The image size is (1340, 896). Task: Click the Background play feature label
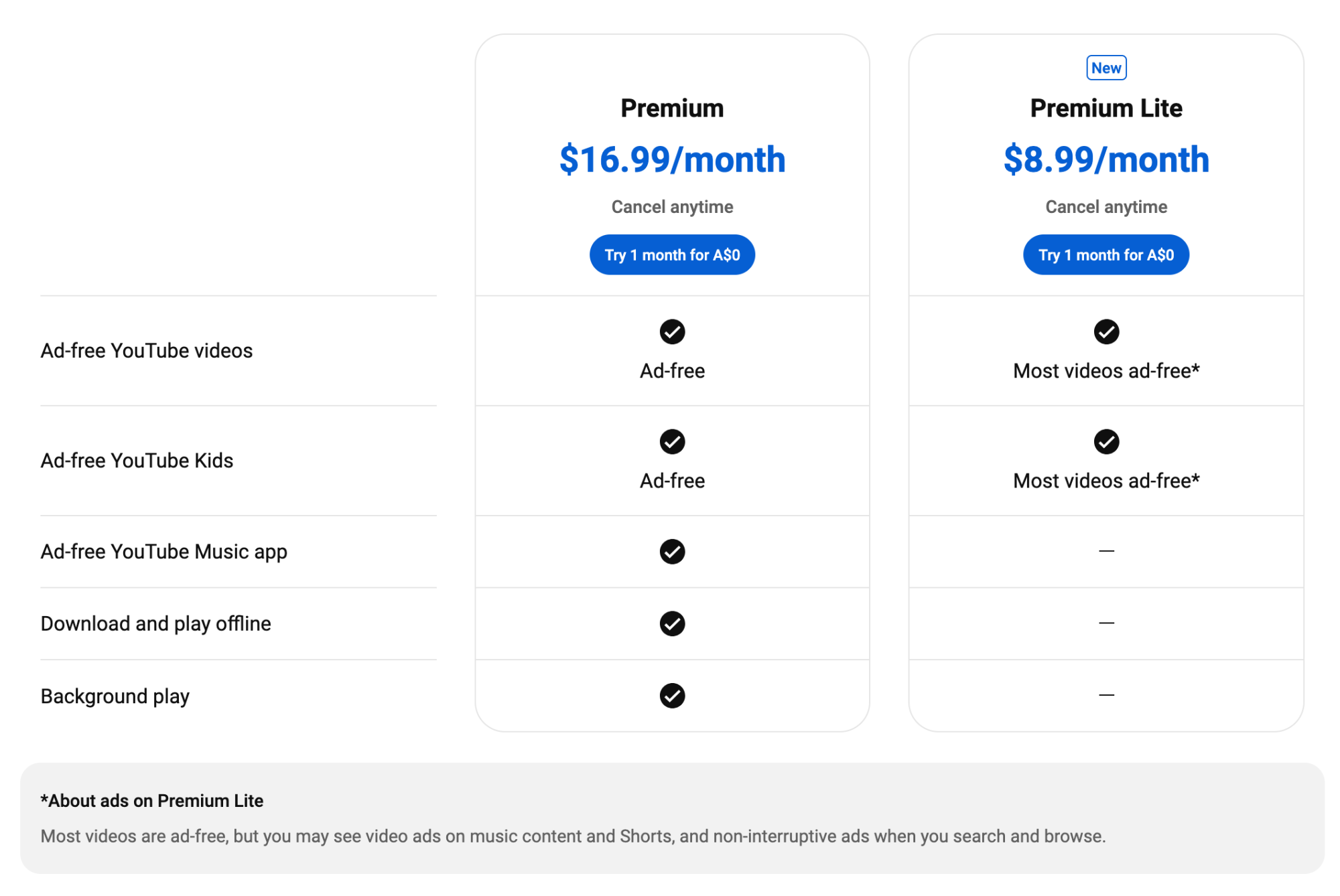pos(115,696)
